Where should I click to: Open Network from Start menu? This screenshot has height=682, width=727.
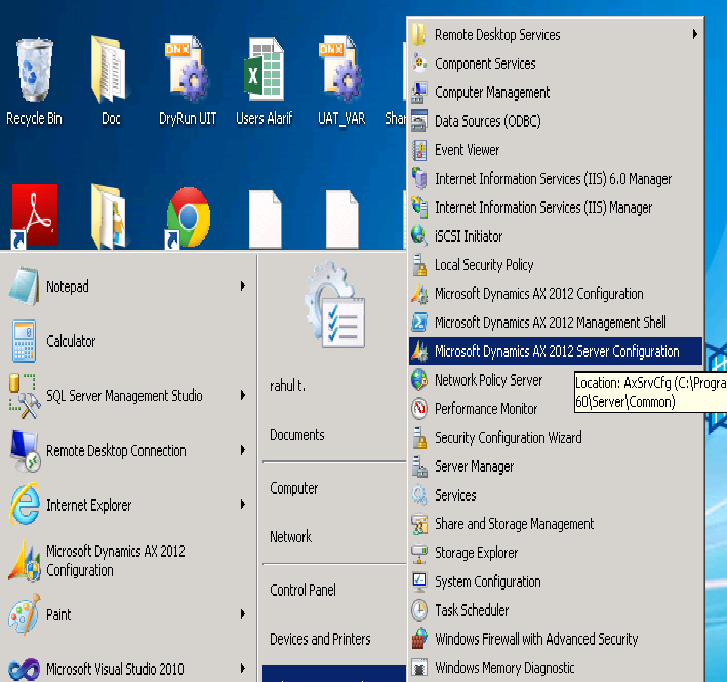(291, 536)
